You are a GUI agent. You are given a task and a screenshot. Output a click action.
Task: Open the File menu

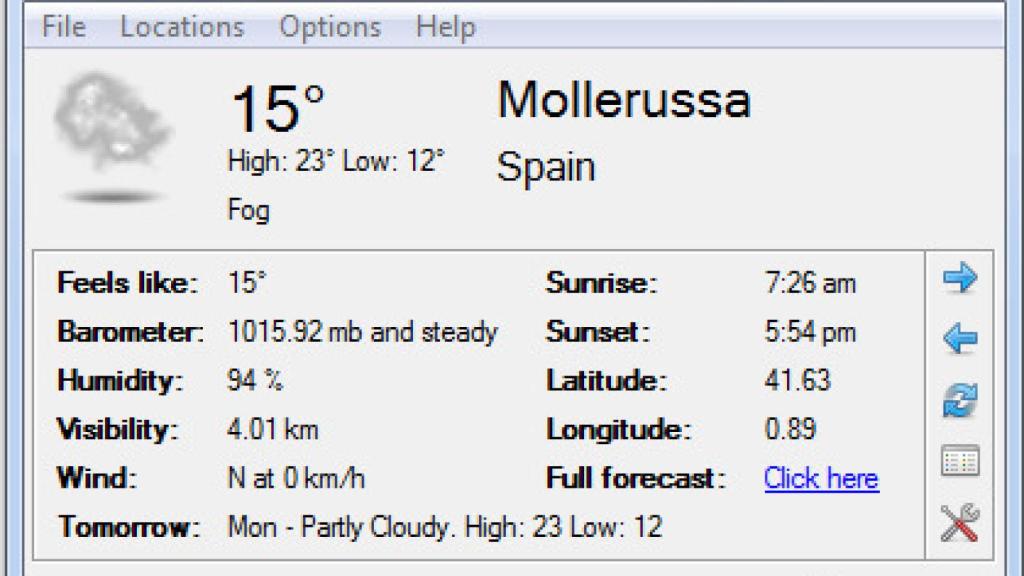coord(63,27)
